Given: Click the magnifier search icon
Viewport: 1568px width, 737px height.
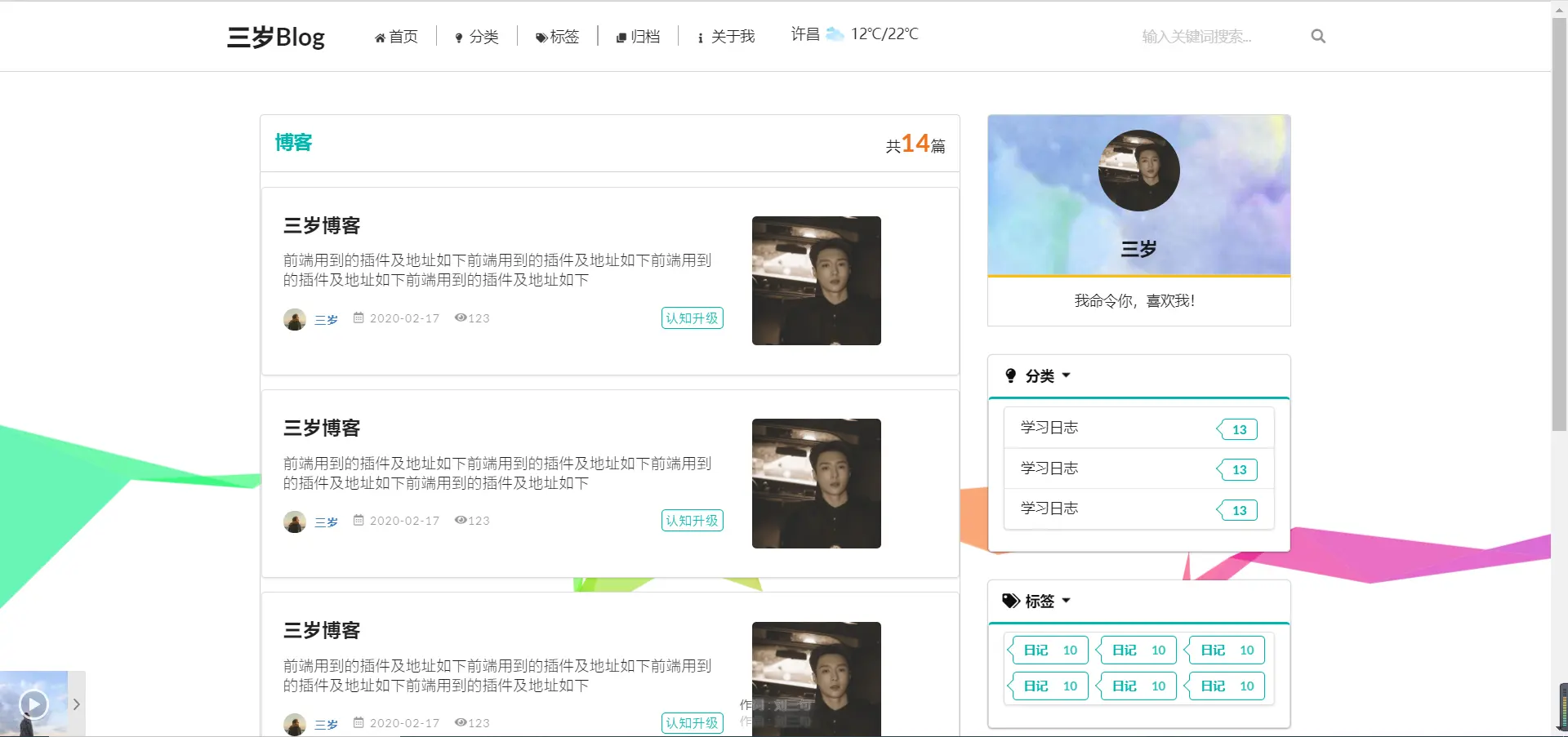Looking at the screenshot, I should 1318,36.
